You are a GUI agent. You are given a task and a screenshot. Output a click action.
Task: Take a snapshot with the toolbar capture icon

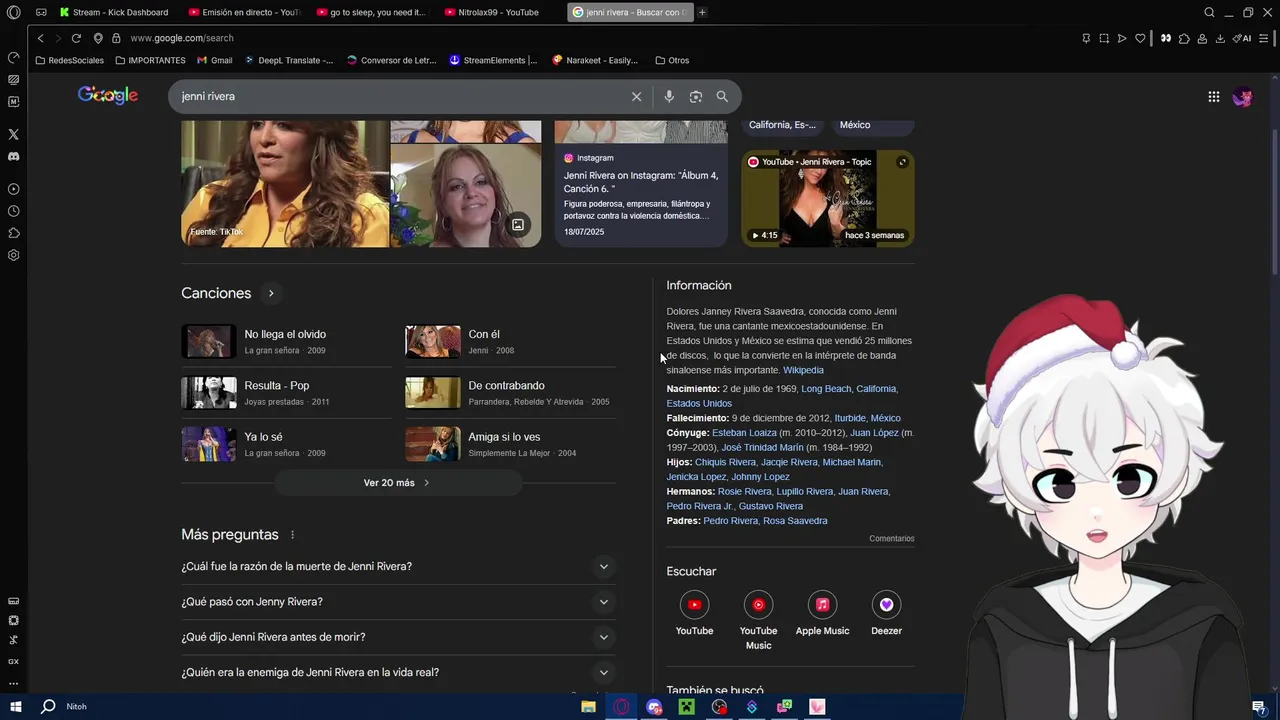coord(1104,38)
